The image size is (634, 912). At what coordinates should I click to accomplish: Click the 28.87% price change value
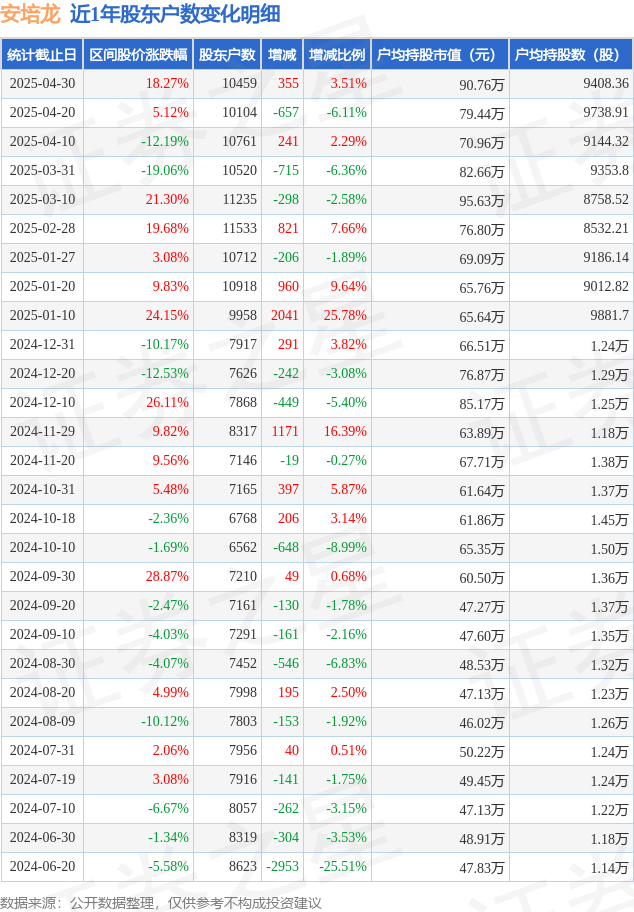(167, 576)
